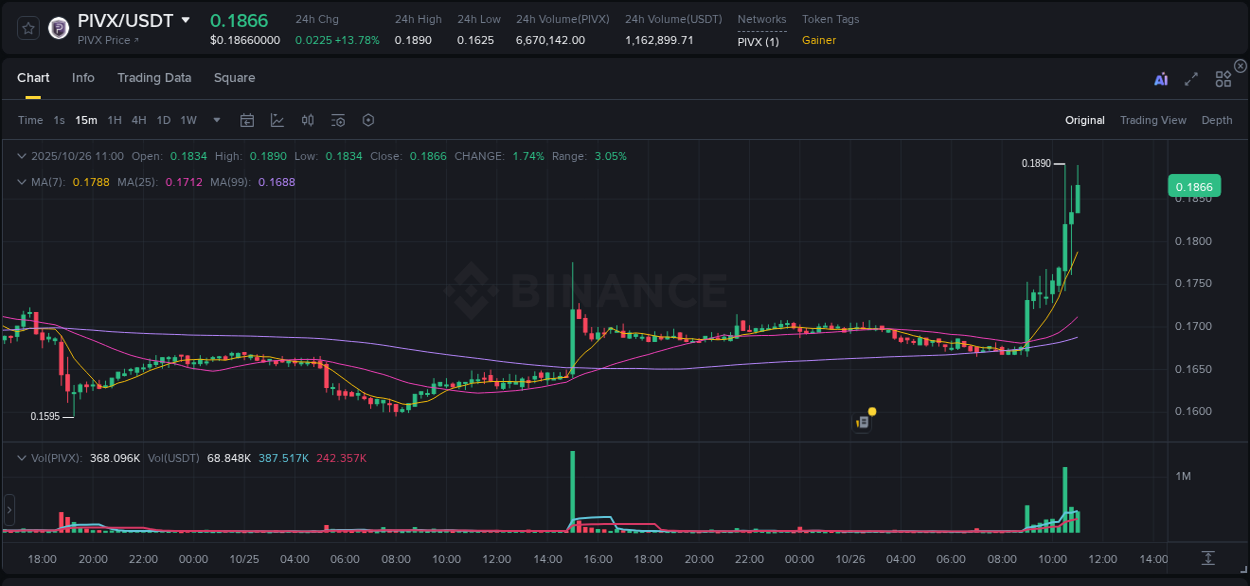The image size is (1250, 586).
Task: Click the OHLC candle display icon
Action: pos(307,119)
